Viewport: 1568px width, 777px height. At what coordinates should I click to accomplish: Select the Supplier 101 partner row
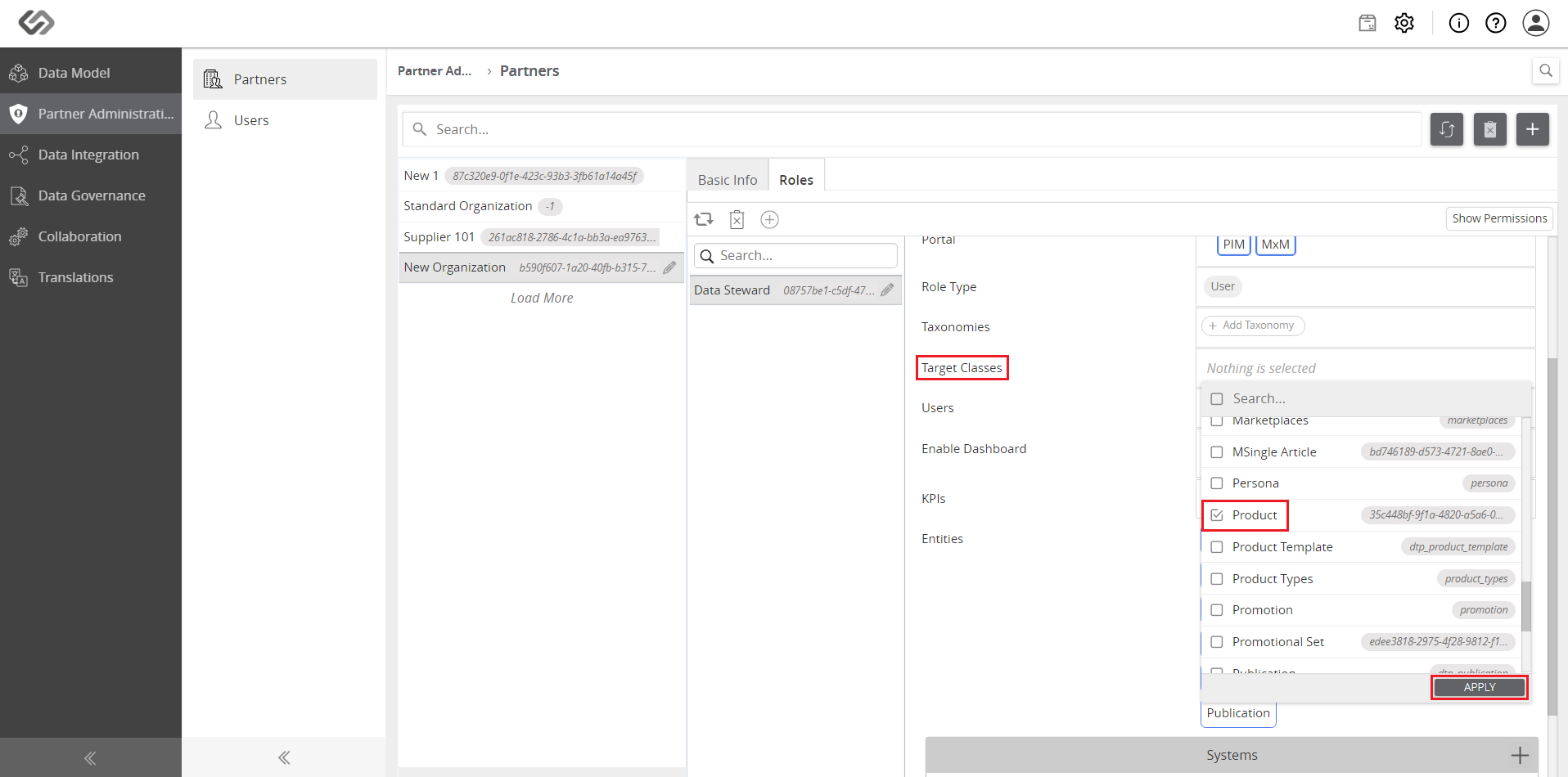click(542, 237)
